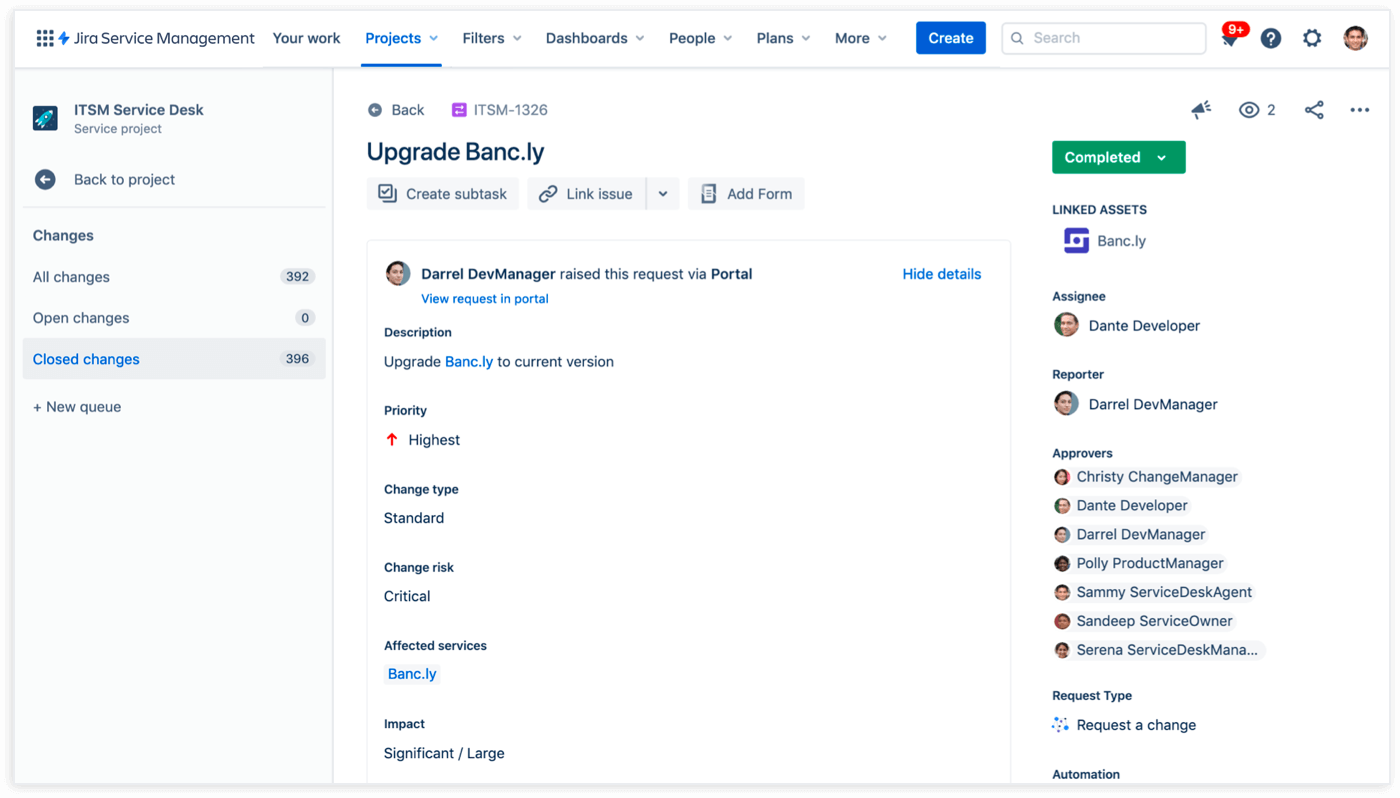Click Sandeep ServiceOwner approver
Viewport: 1400px width, 798px height.
(x=1154, y=621)
